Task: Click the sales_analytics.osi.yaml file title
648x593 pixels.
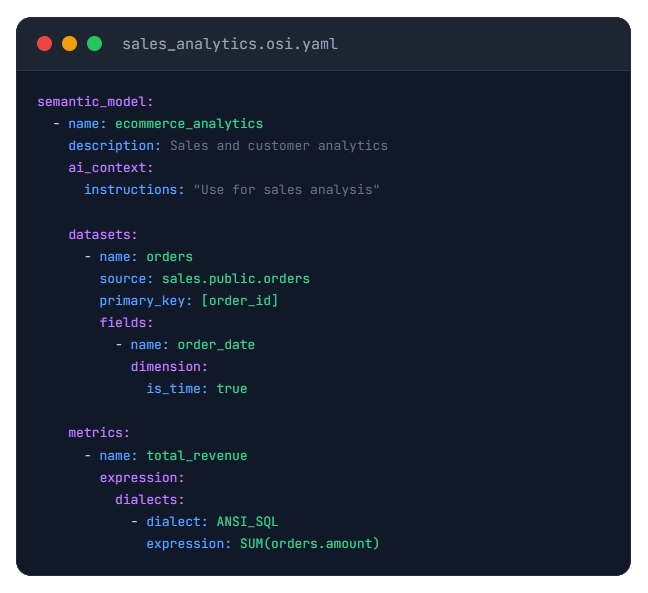Action: 230,44
